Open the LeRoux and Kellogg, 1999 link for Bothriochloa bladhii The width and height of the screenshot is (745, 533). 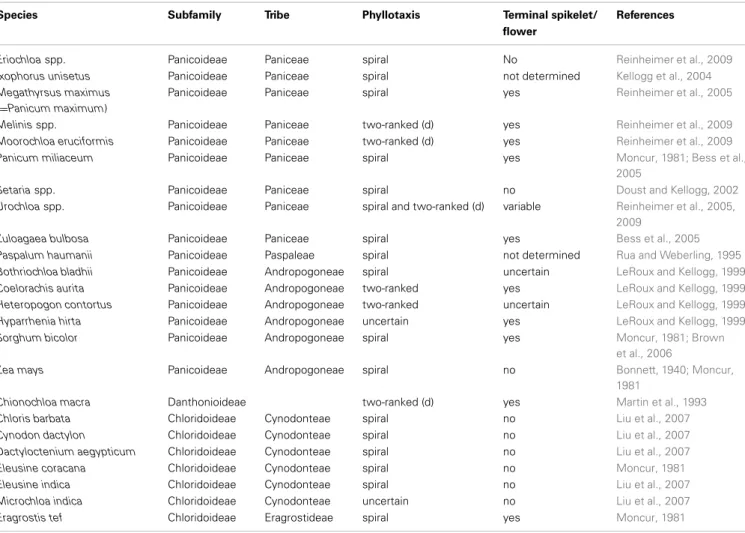click(x=680, y=272)
